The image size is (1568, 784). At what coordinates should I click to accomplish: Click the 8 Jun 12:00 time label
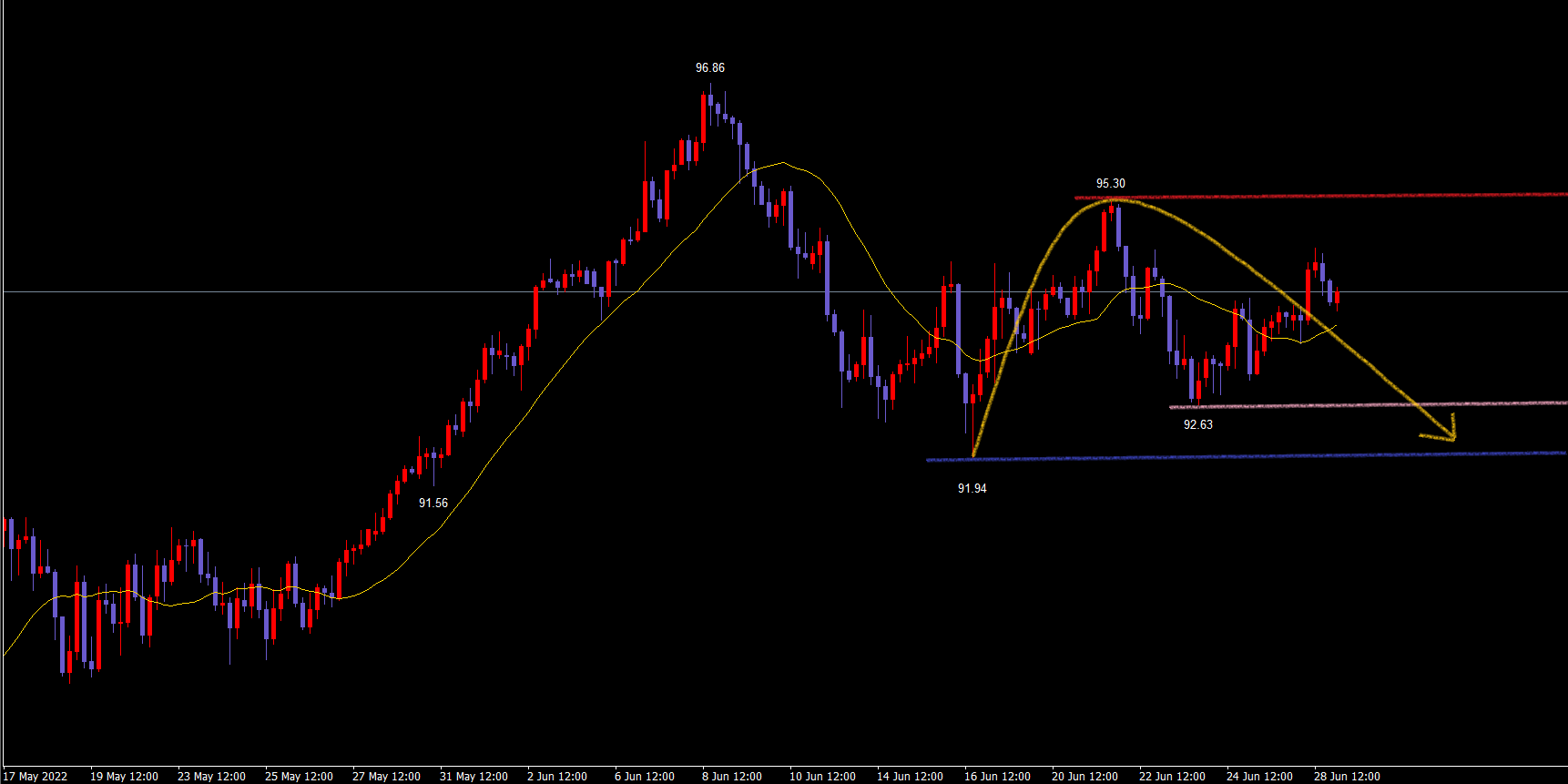click(x=732, y=777)
